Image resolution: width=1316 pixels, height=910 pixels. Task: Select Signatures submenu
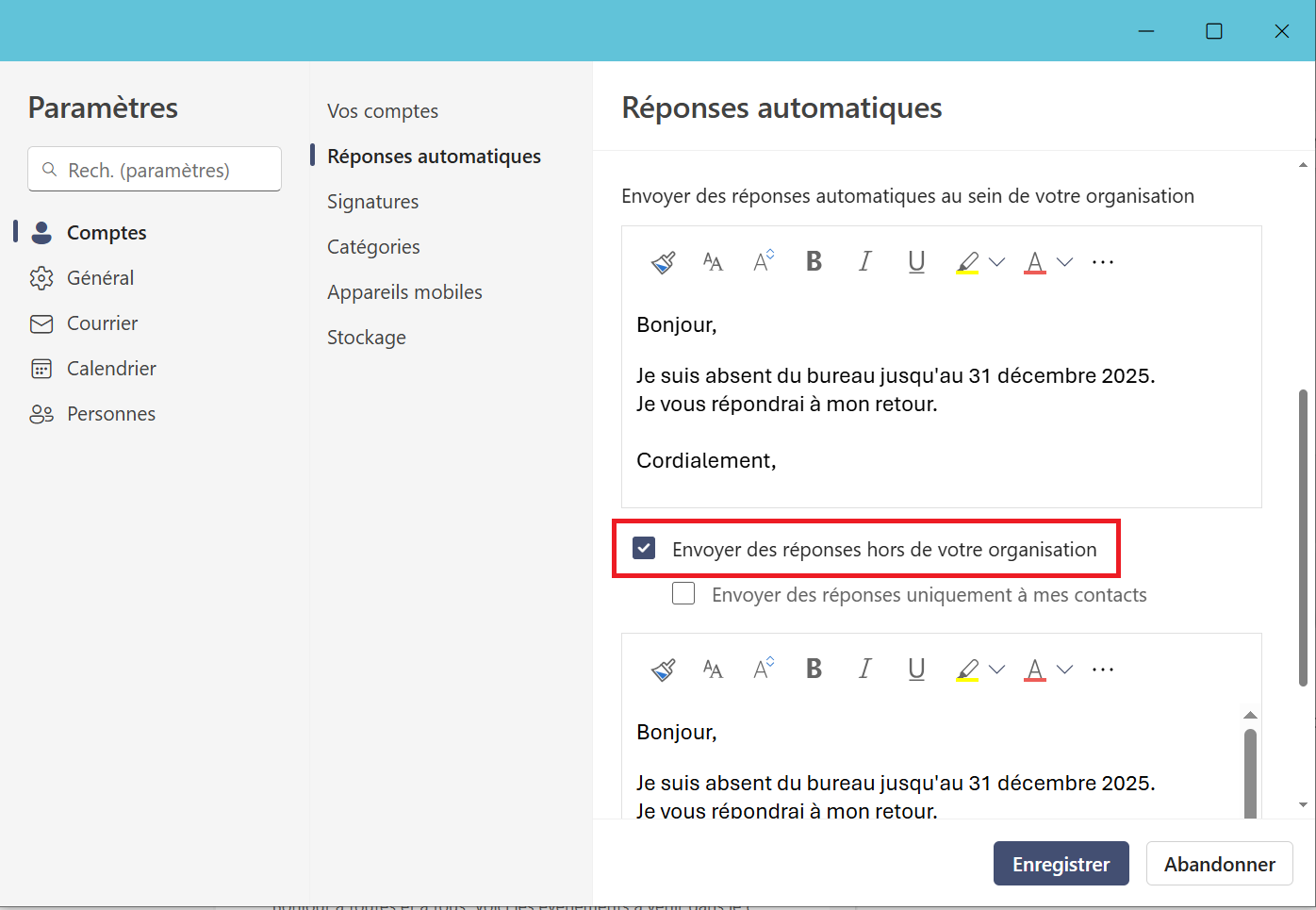pyautogui.click(x=372, y=201)
